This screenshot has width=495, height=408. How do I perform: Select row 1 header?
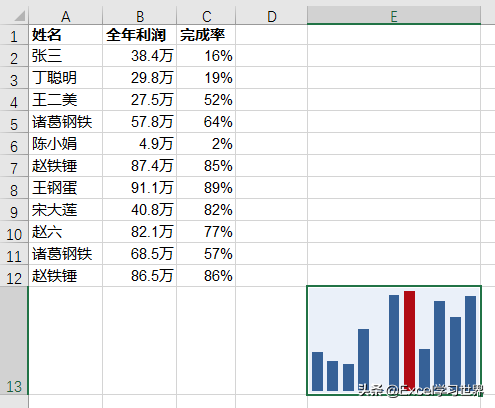tap(14, 35)
